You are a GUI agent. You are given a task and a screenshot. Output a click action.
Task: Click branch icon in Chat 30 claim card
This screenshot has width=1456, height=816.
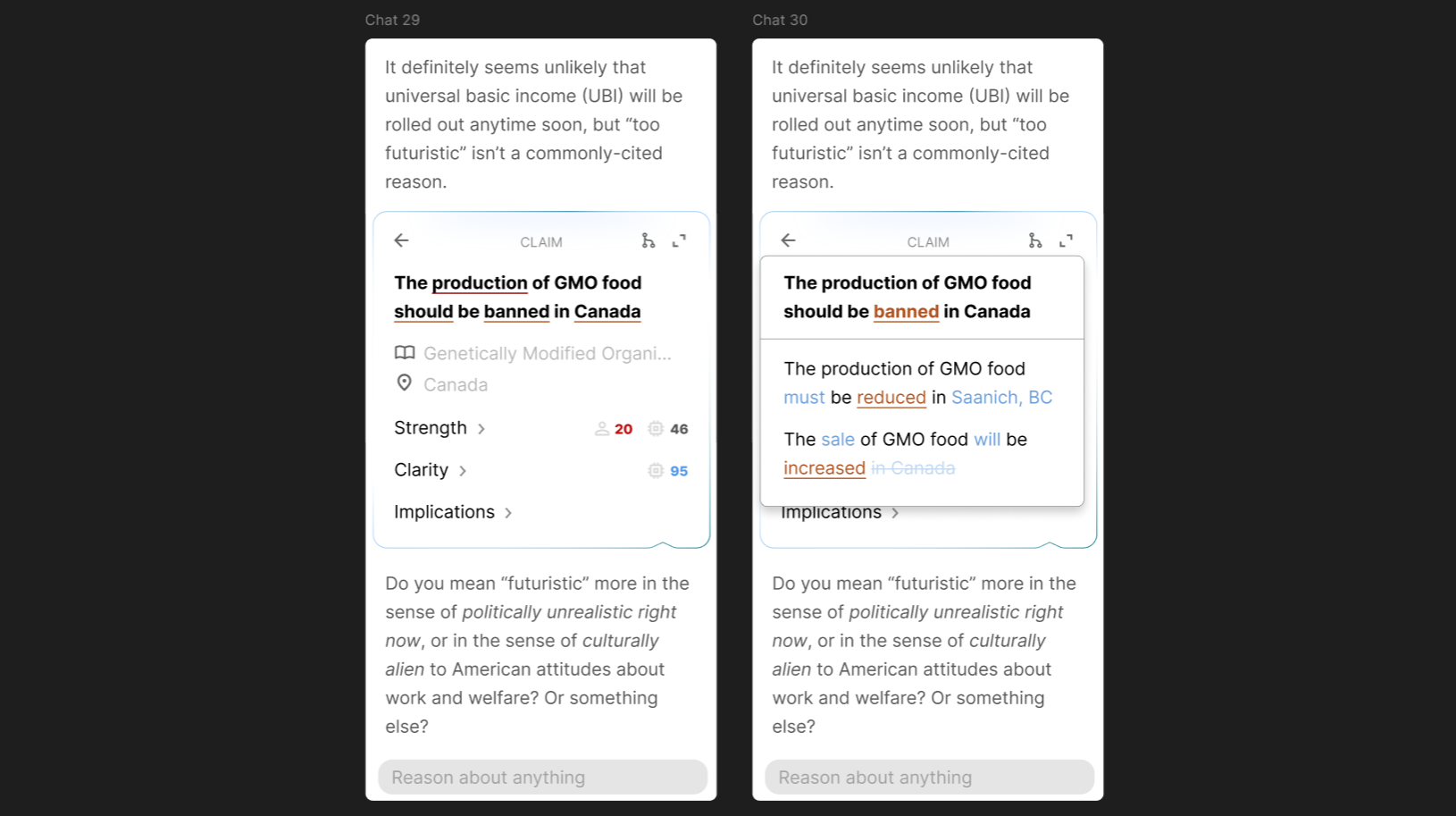click(x=1034, y=240)
